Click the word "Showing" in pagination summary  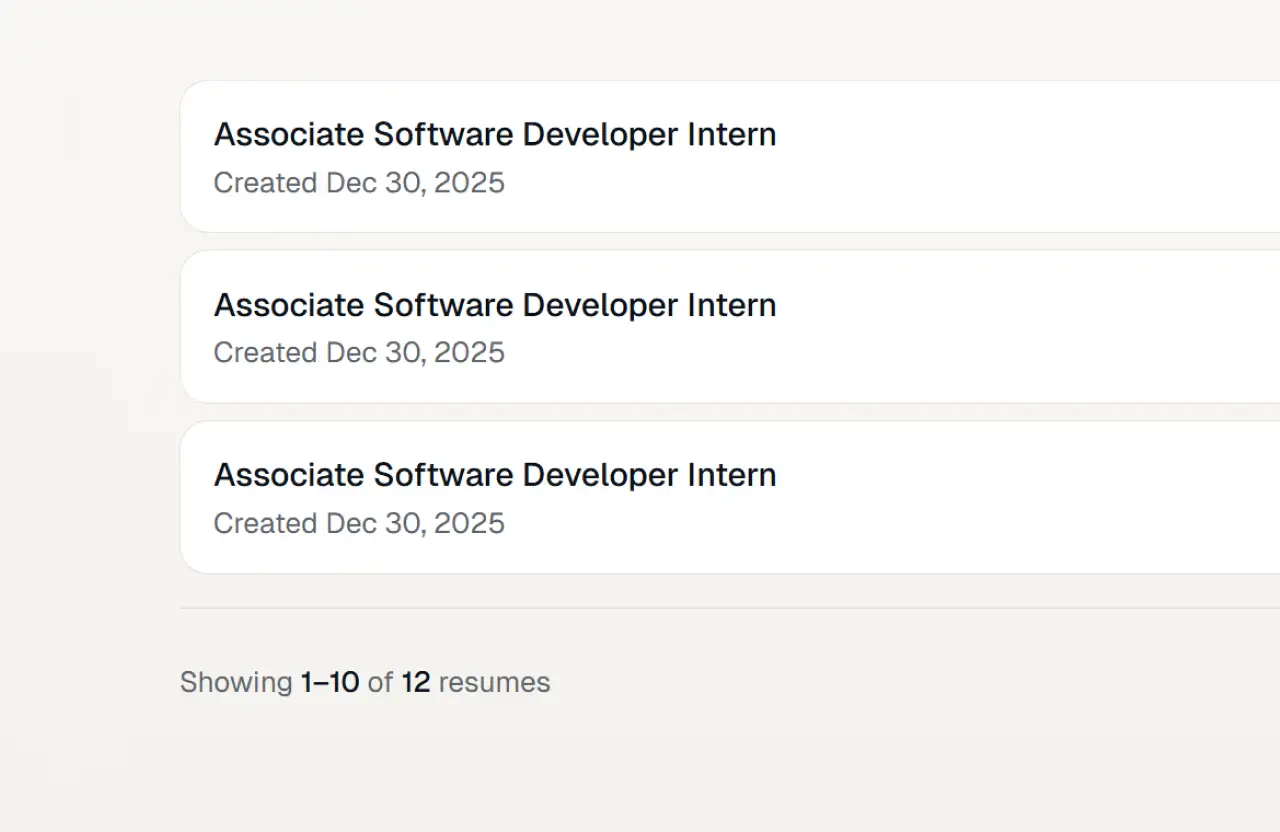236,683
